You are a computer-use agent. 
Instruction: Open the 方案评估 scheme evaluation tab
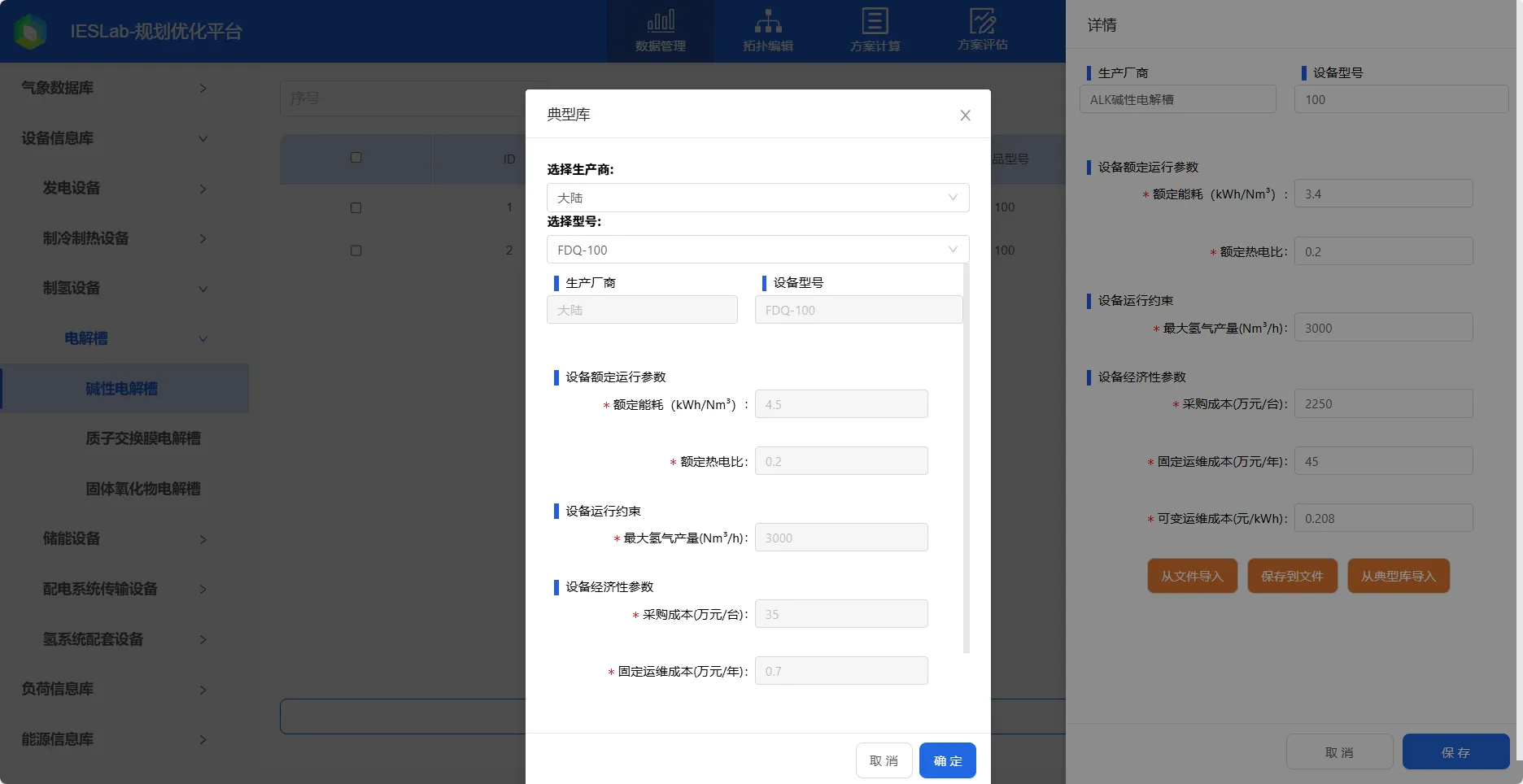point(983,31)
